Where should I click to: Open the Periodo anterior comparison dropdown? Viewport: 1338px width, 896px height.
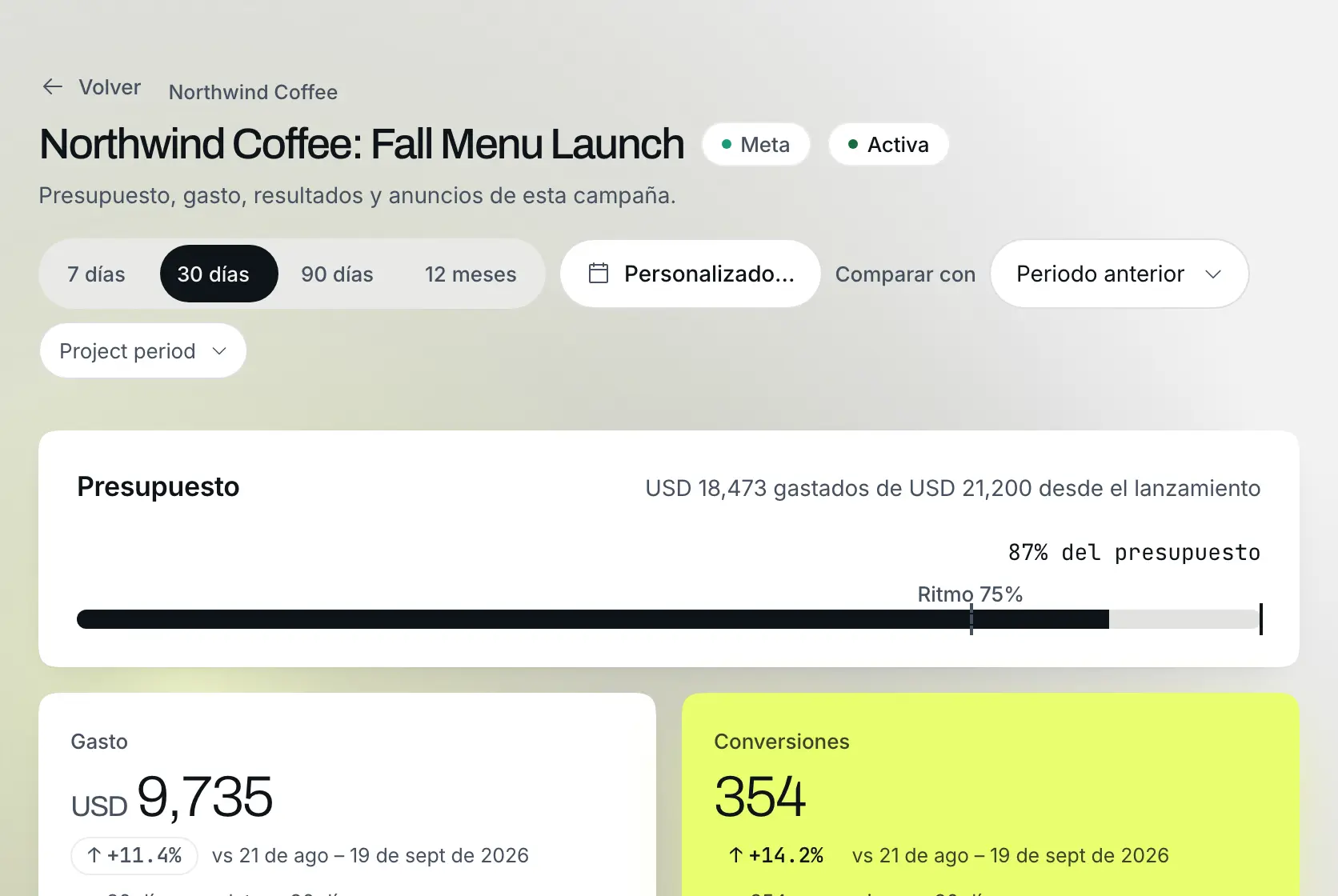coord(1119,274)
